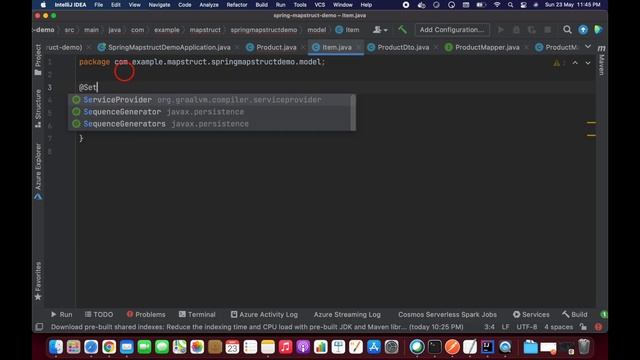The height and width of the screenshot is (360, 640).
Task: Click the springmapstructdemo breadcrumb
Action: click(264, 30)
